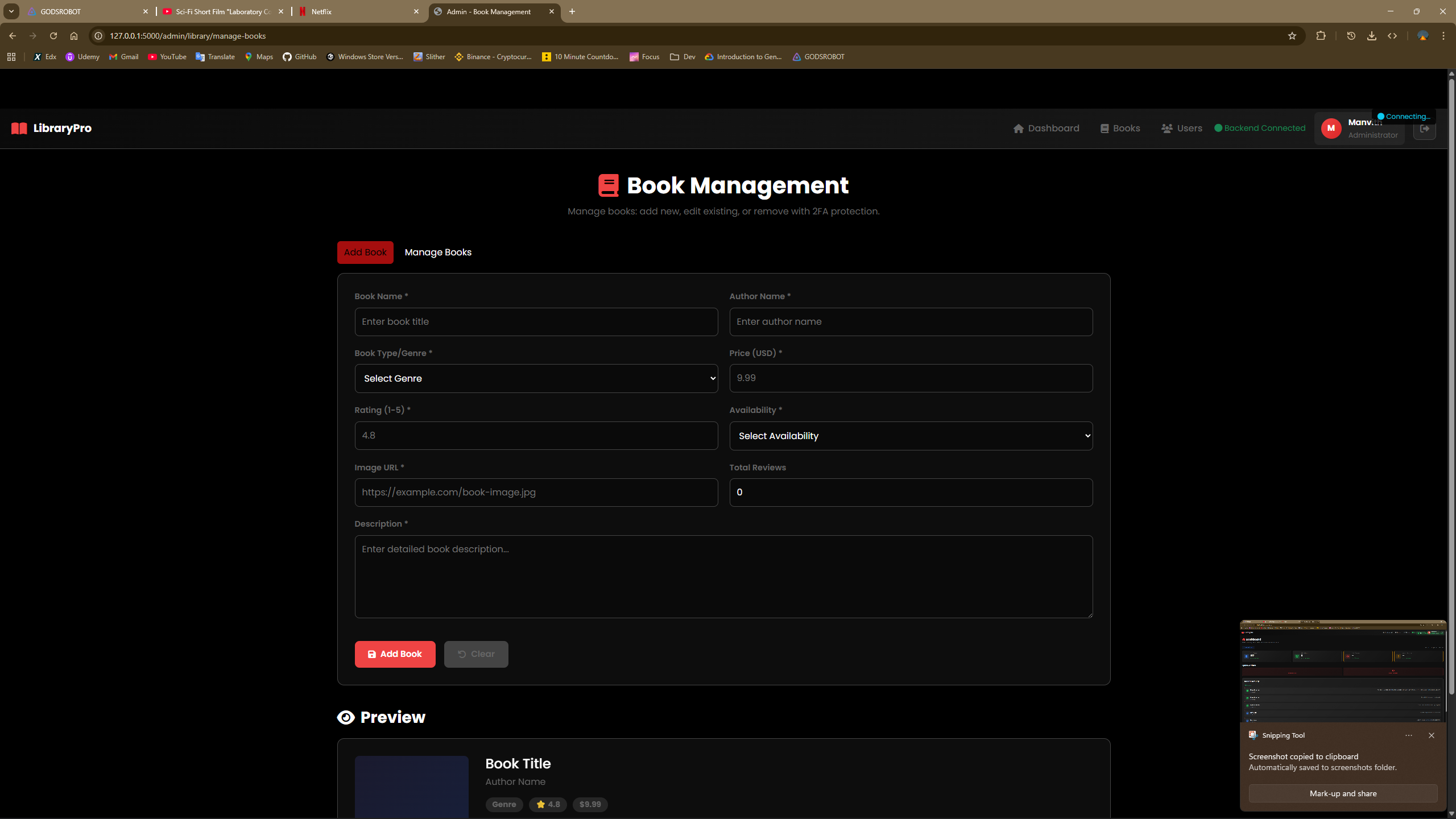Screen dimensions: 1456x819
Task: Open Chrome's three-dot menu
Action: (x=1443, y=35)
